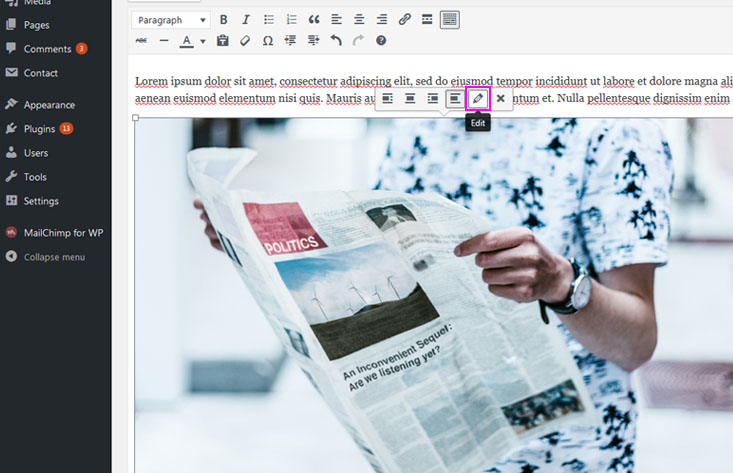Image resolution: width=733 pixels, height=473 pixels.
Task: Open Pages in the sidebar
Action: (36, 25)
